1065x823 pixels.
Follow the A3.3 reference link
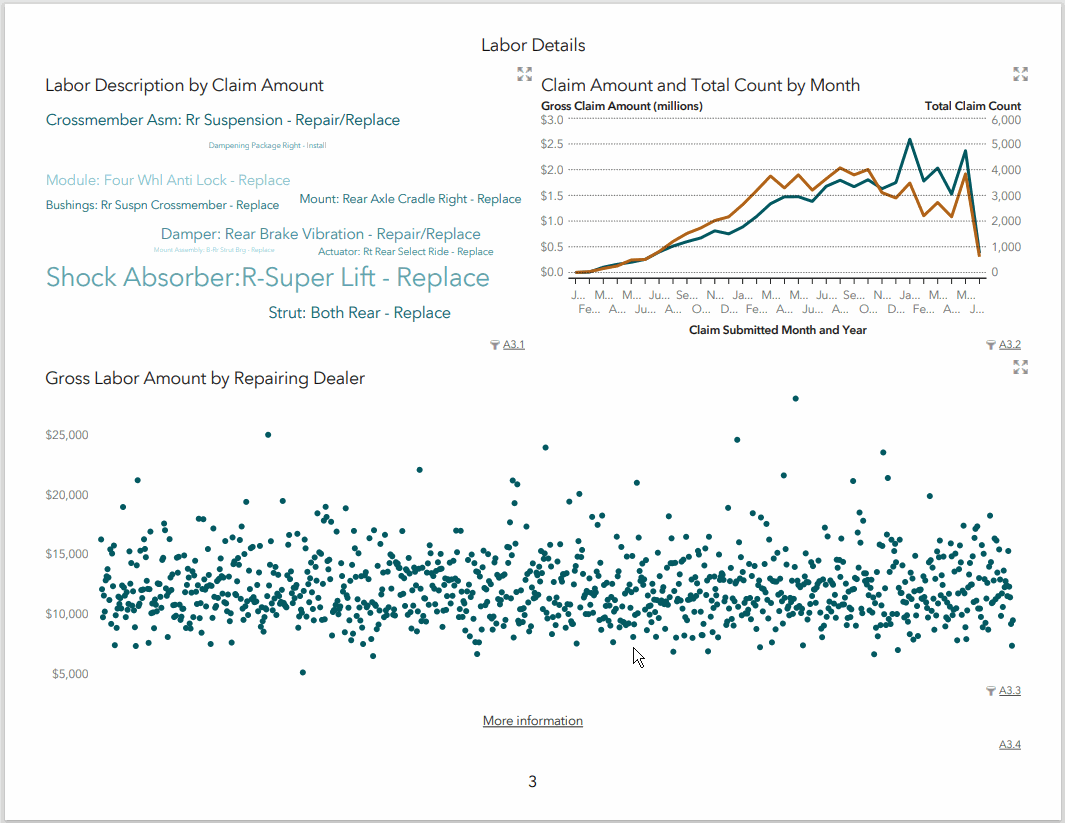(1009, 690)
